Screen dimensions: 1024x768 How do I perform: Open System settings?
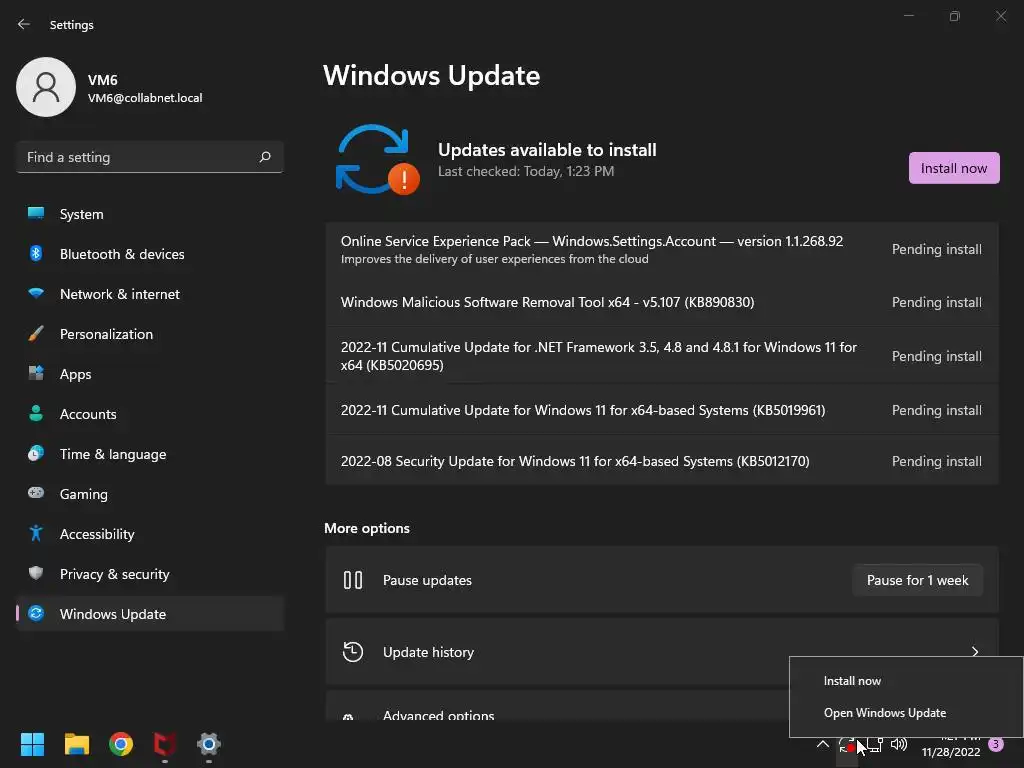coord(150,214)
